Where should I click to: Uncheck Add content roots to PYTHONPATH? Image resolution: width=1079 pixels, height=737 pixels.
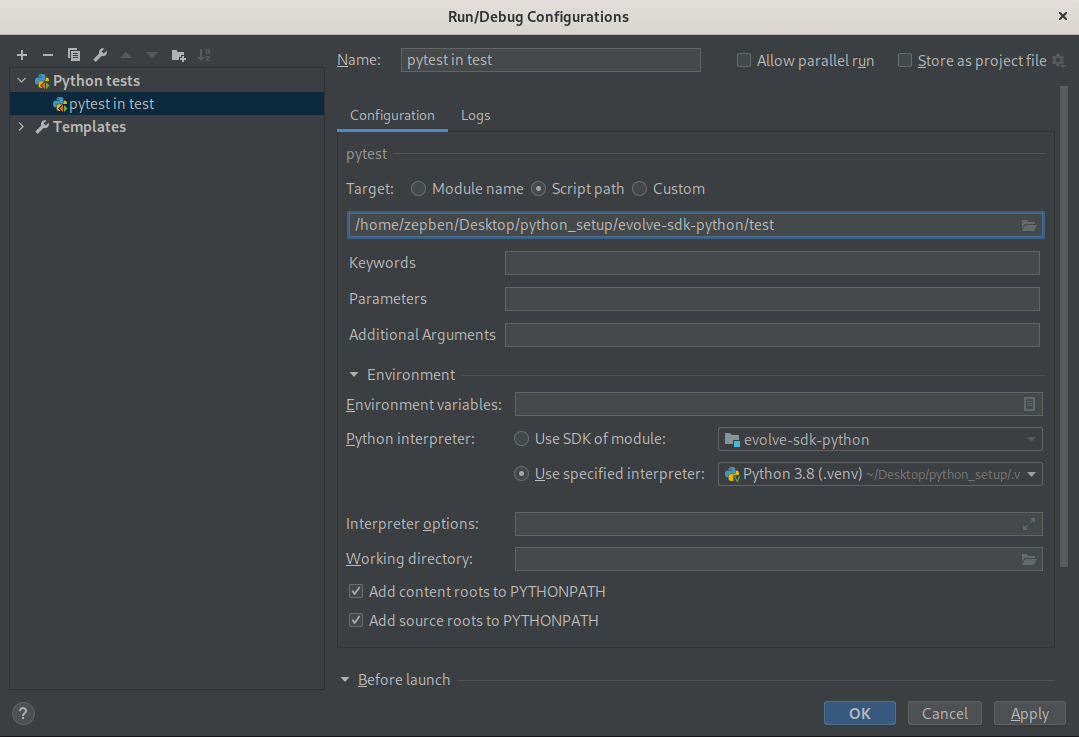(355, 591)
